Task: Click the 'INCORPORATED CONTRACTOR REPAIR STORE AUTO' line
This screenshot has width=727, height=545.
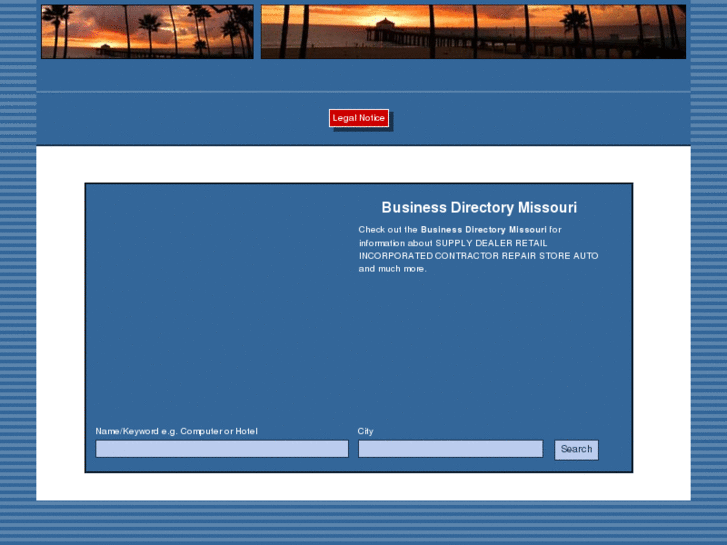Action: pyautogui.click(x=478, y=256)
